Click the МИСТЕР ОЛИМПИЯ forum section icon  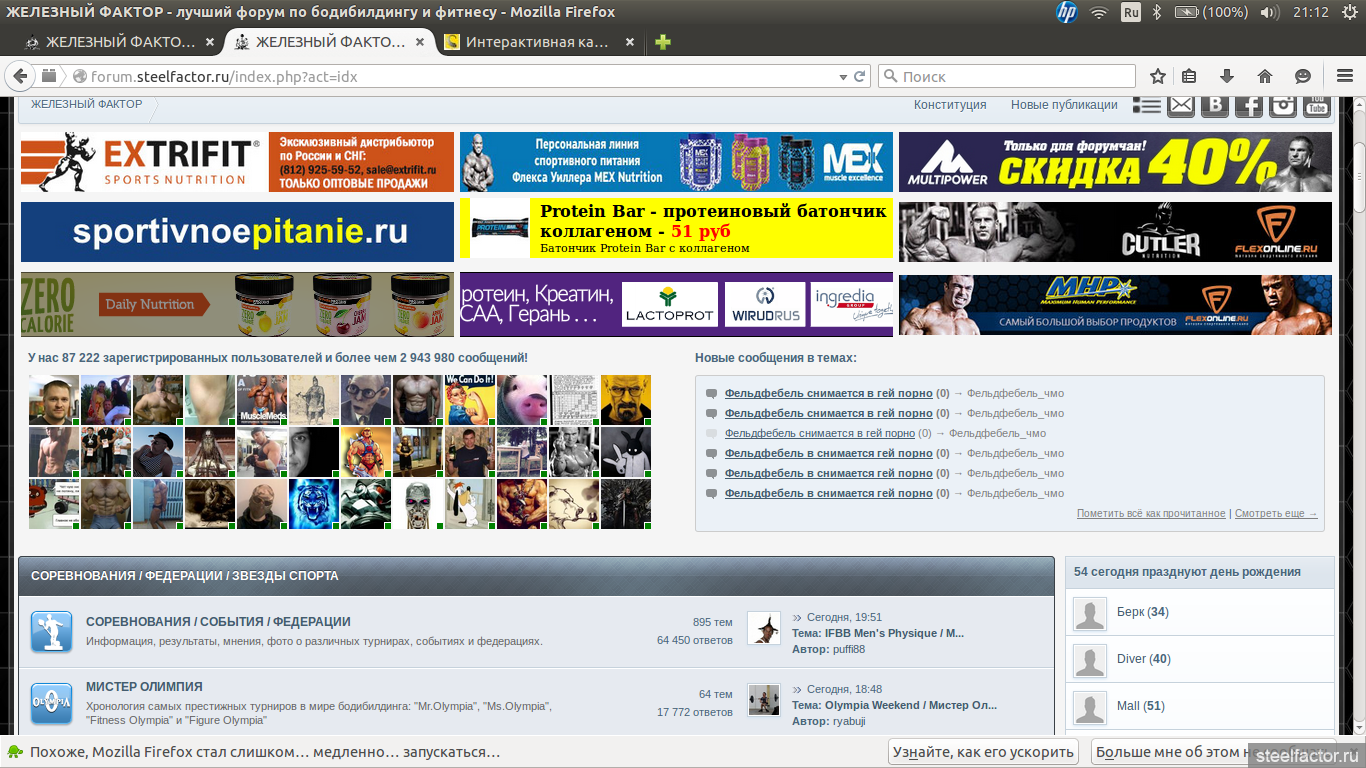pyautogui.click(x=51, y=703)
